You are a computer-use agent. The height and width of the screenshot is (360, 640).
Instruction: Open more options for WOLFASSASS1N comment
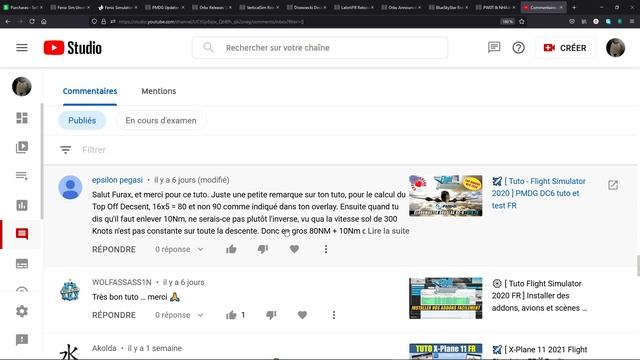[x=334, y=315]
